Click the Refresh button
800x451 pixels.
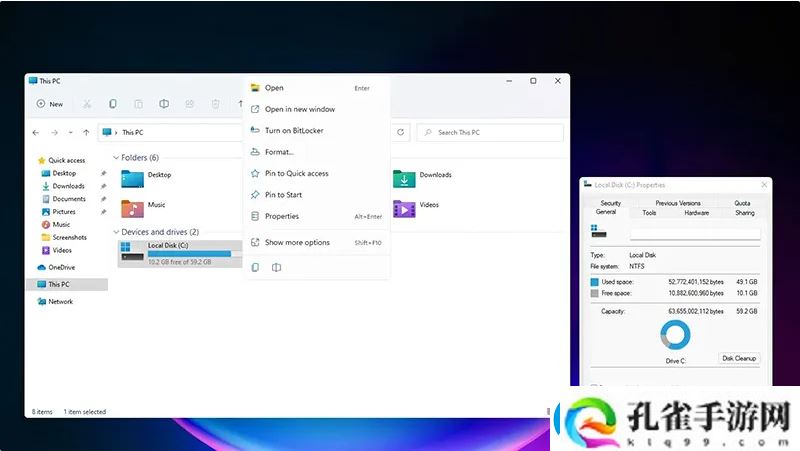401,133
